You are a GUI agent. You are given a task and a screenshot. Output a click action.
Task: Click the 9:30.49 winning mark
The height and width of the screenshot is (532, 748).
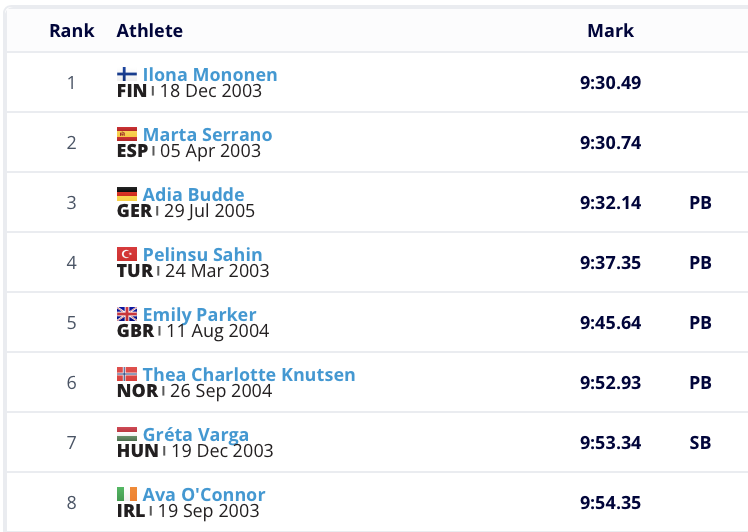tap(610, 82)
